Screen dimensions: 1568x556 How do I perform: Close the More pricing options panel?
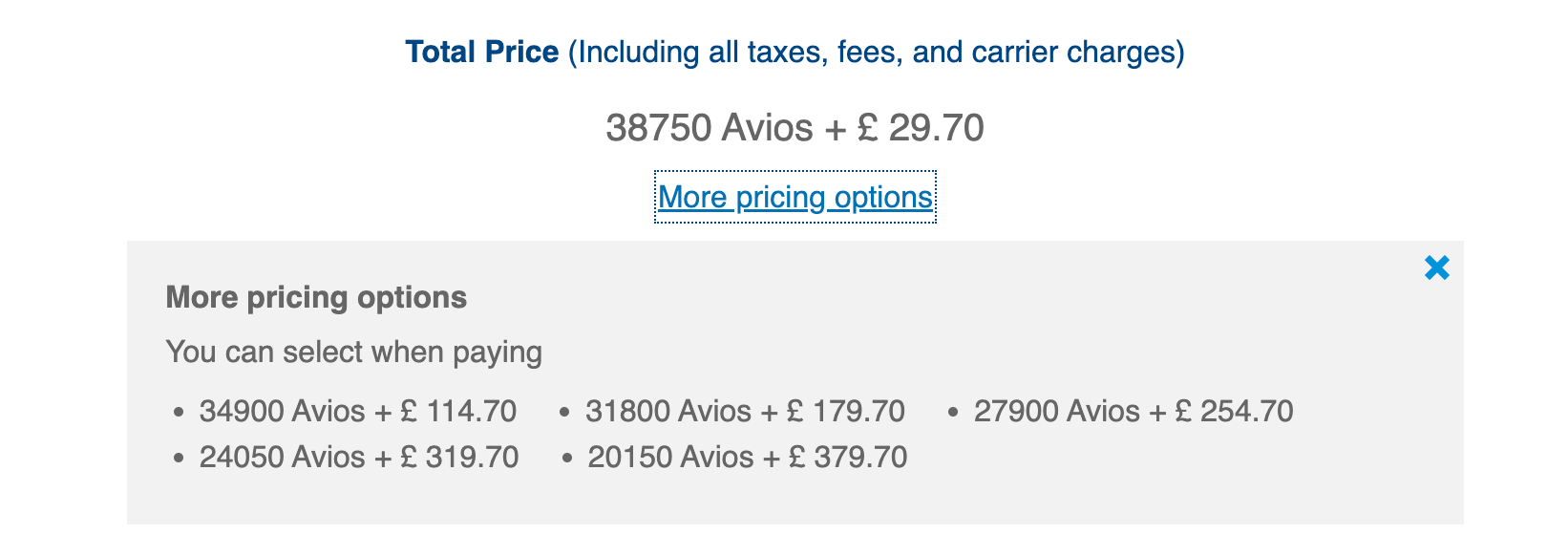pyautogui.click(x=1436, y=268)
